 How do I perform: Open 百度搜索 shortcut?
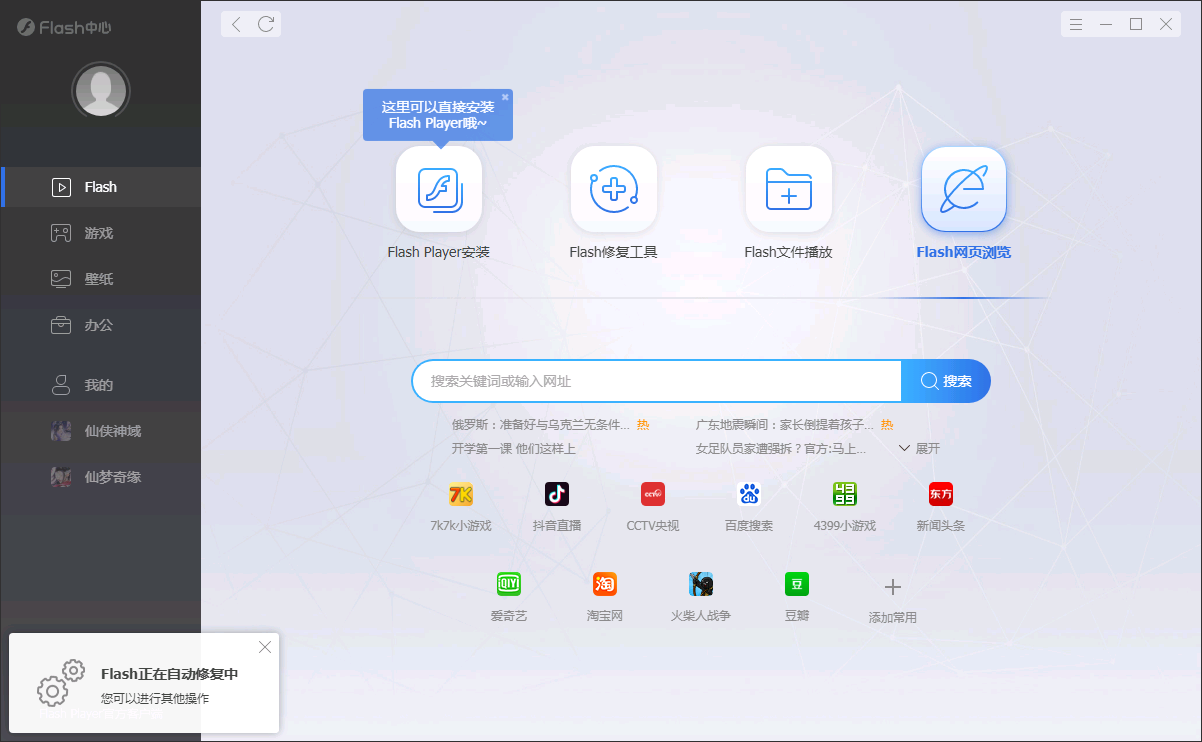coord(749,494)
